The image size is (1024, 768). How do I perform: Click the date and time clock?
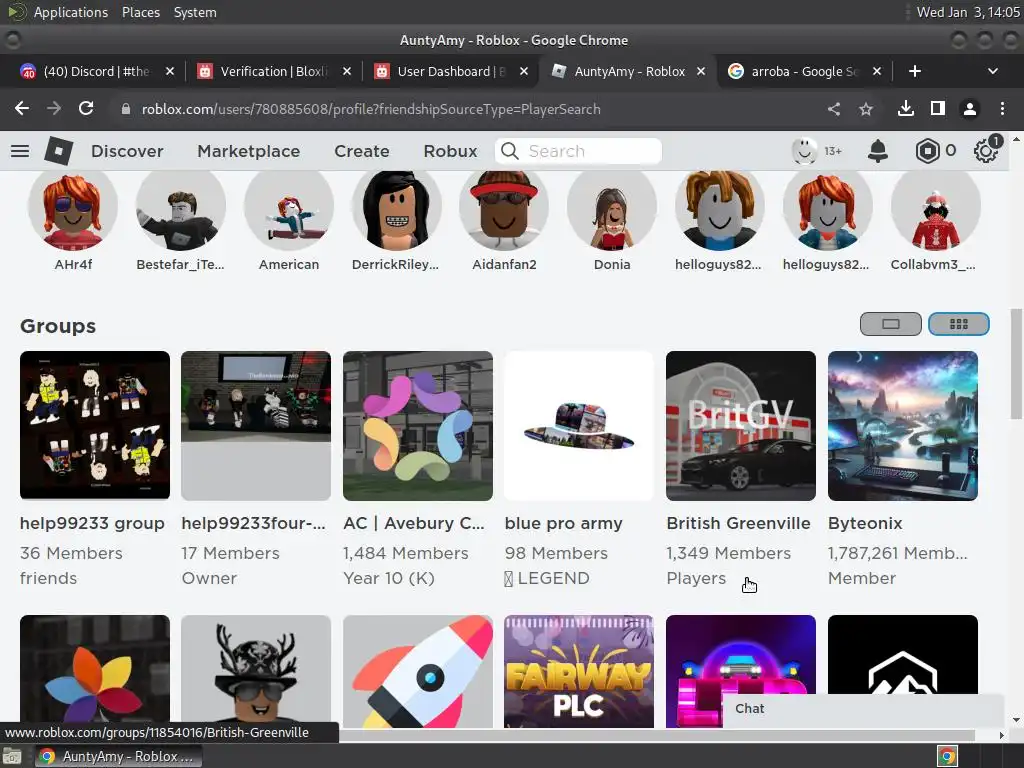[968, 12]
